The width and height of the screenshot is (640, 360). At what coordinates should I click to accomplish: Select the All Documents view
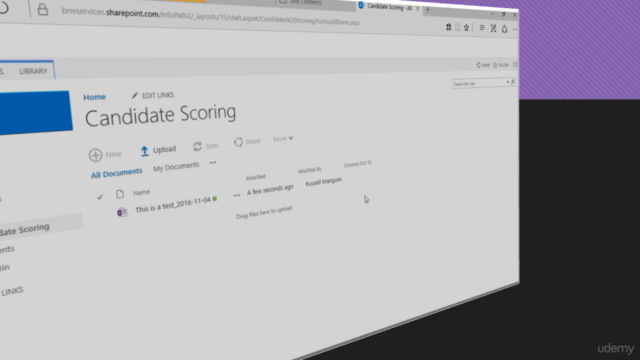point(116,173)
